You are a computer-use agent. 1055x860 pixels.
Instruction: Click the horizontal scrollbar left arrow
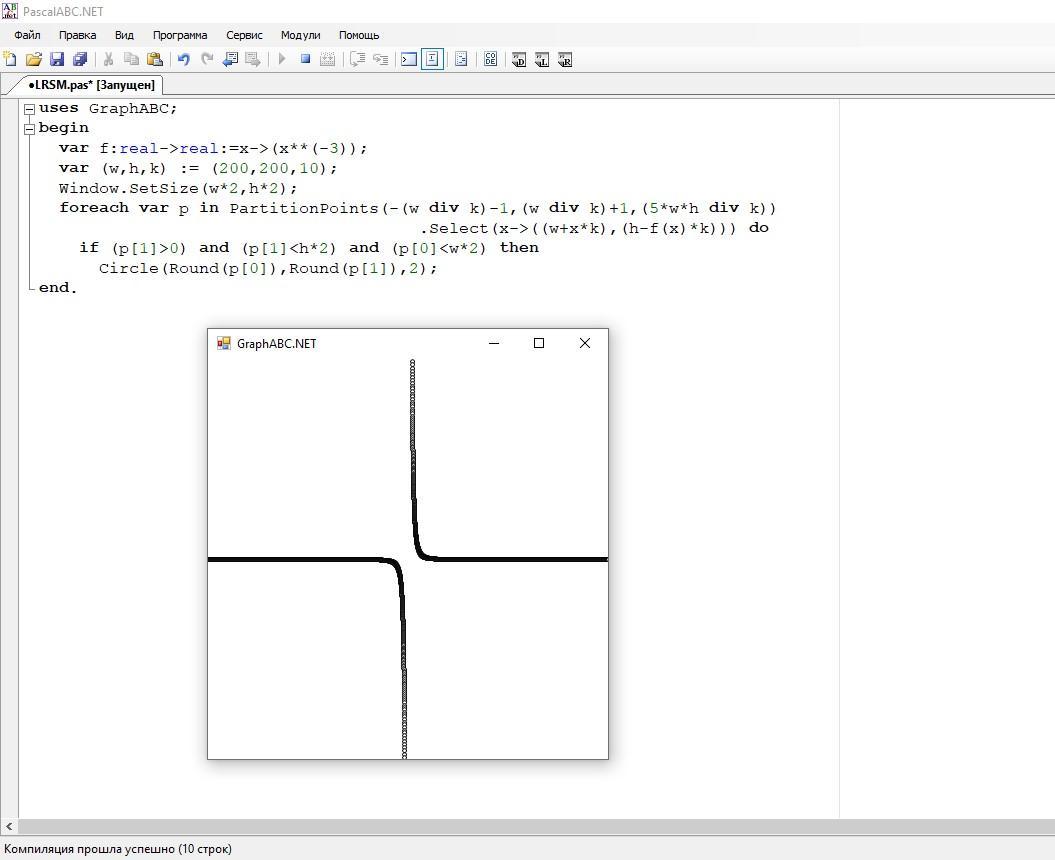(x=10, y=827)
